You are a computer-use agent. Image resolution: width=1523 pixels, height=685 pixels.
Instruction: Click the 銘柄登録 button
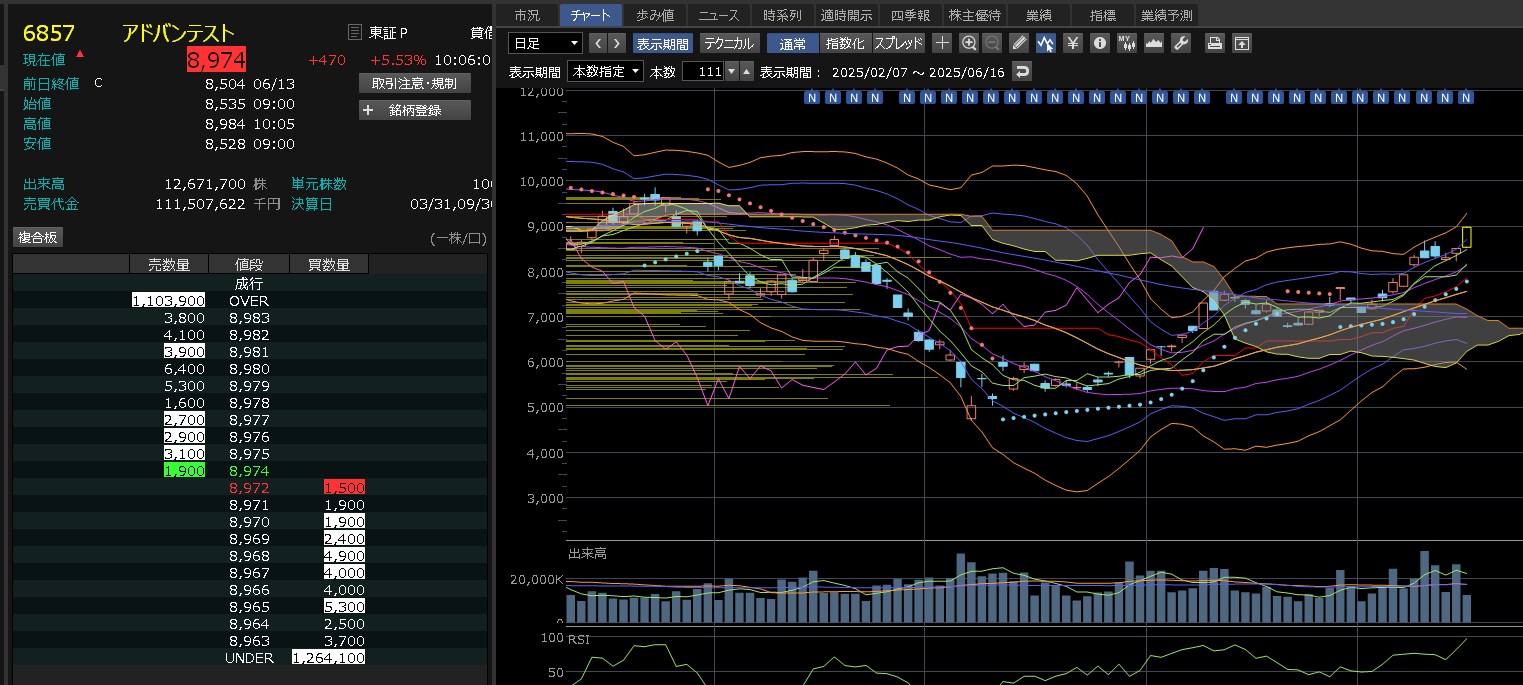pos(414,110)
